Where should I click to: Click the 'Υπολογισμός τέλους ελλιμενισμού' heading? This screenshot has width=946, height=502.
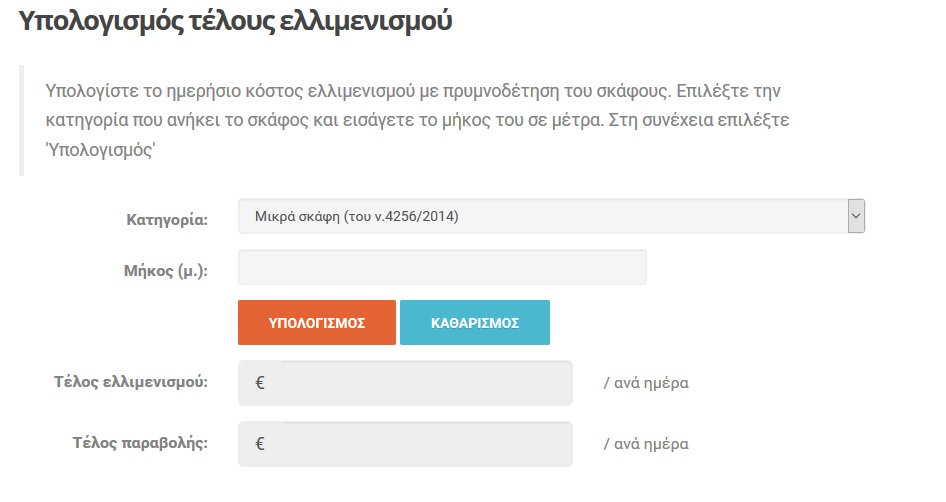coord(236,21)
